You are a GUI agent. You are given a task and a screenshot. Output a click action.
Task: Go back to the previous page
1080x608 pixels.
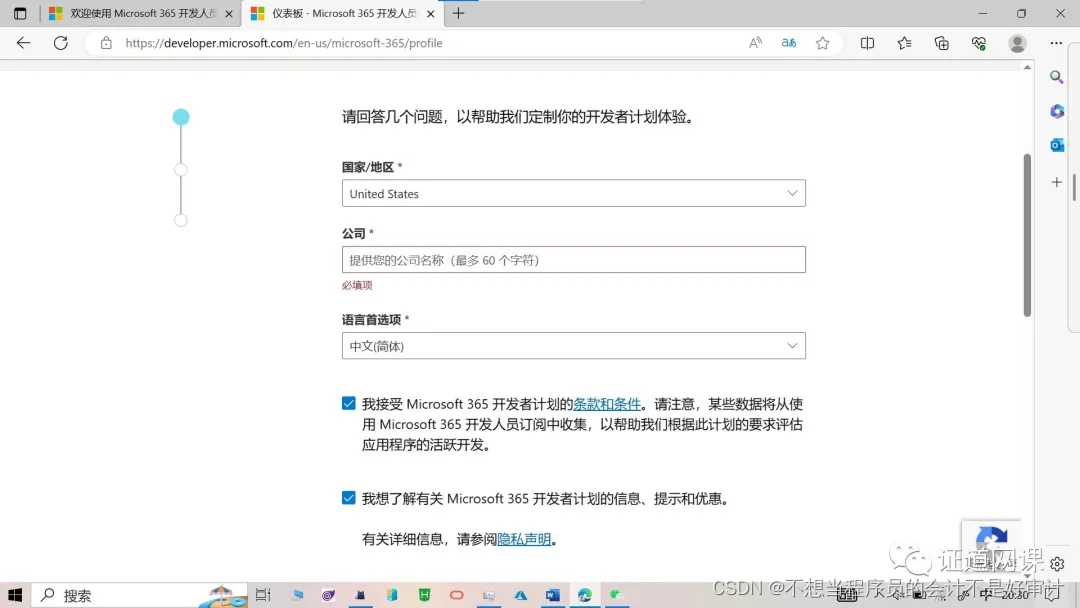23,43
